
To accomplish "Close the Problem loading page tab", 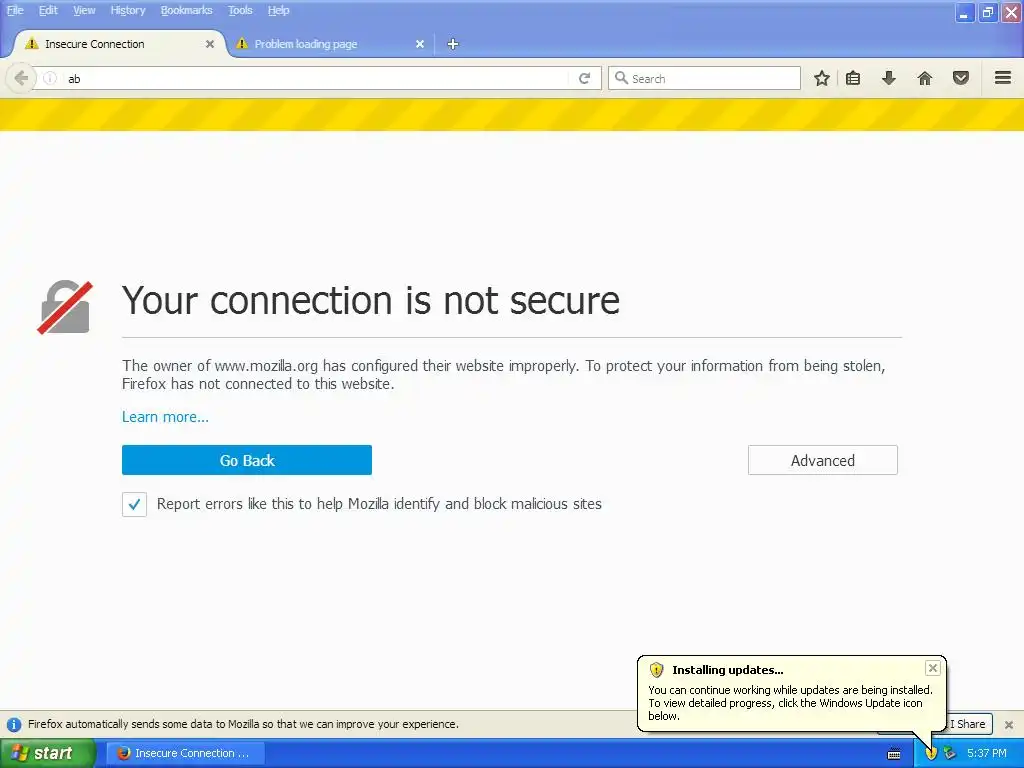I will [x=420, y=44].
